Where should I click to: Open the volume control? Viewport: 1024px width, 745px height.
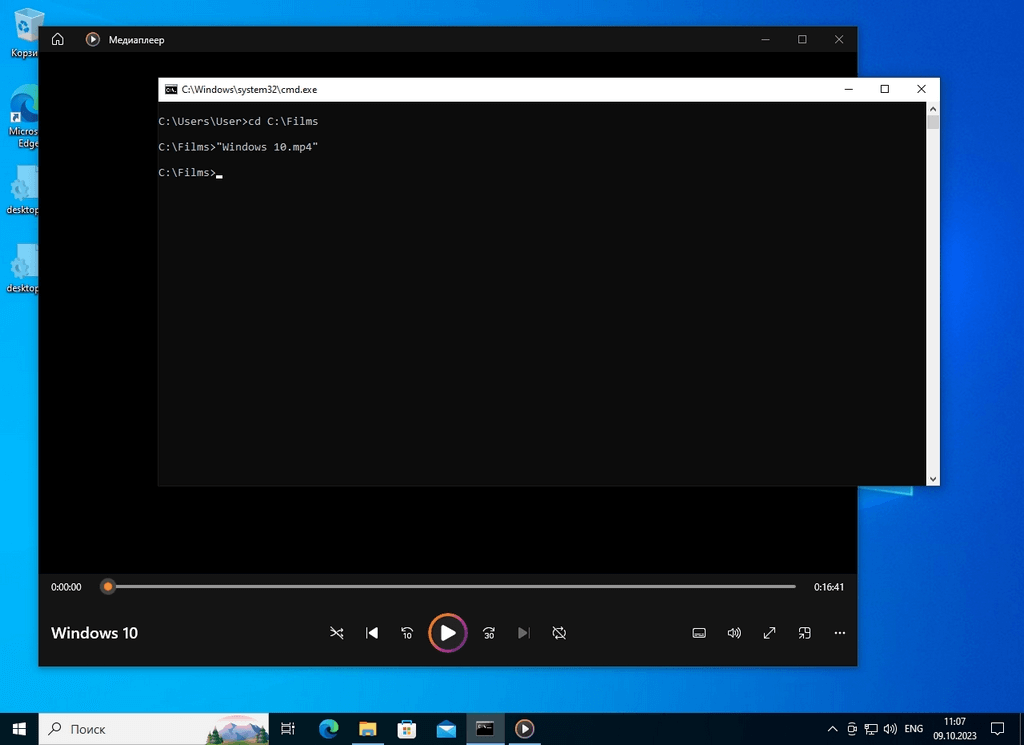(x=734, y=633)
